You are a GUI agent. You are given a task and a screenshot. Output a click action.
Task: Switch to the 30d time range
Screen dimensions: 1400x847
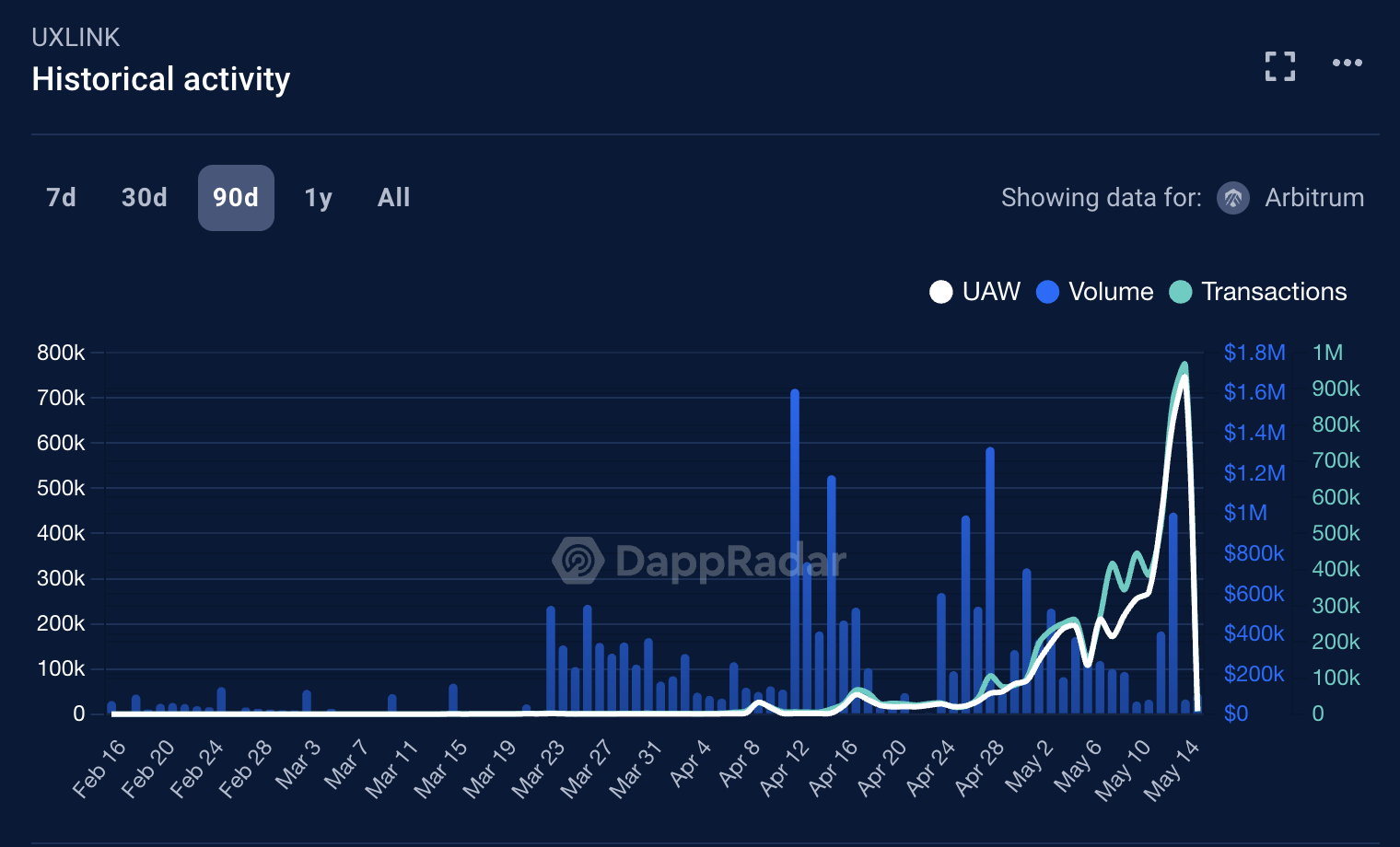[145, 198]
